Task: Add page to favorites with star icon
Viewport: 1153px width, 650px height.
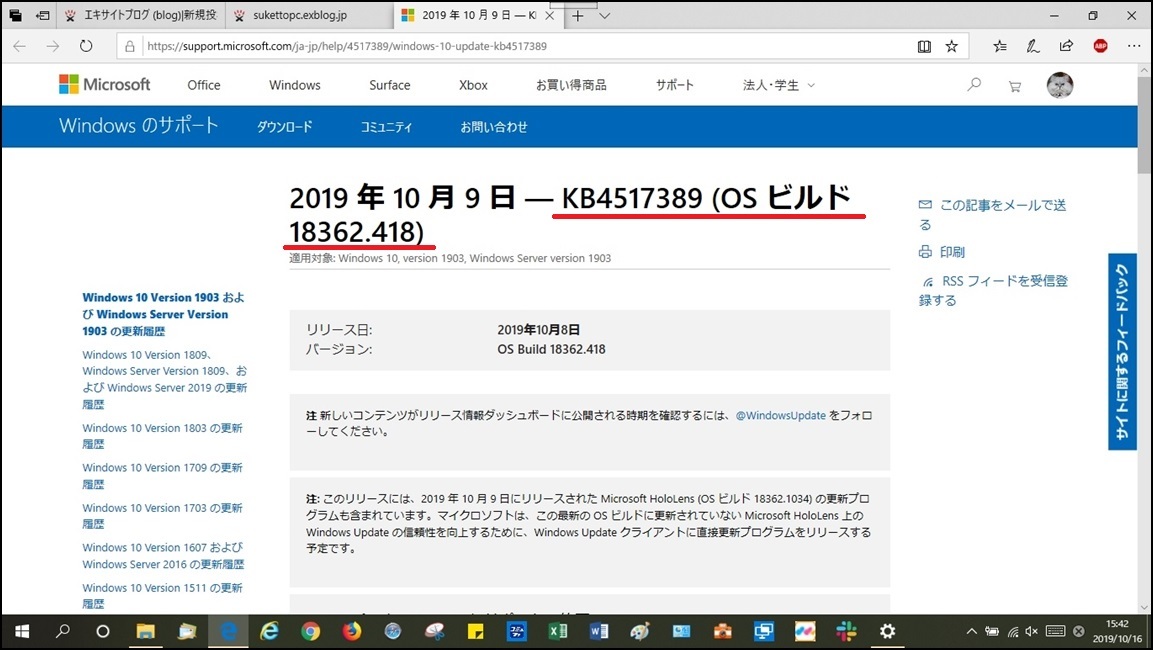Action: (x=952, y=46)
